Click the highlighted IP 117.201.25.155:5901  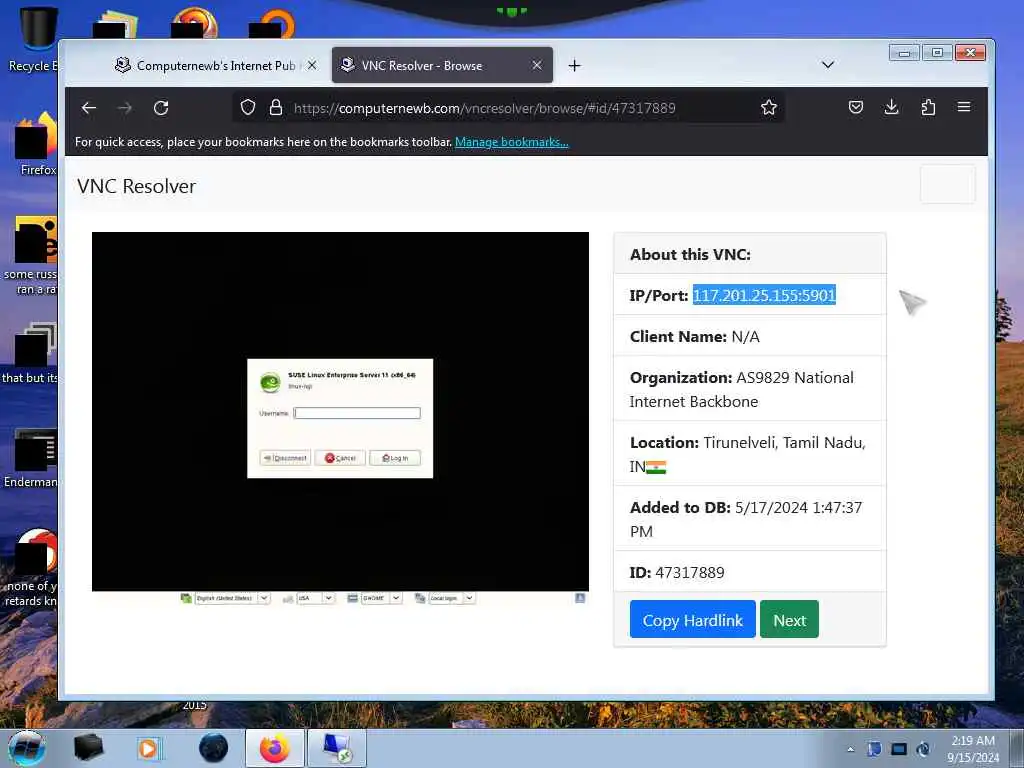[764, 295]
